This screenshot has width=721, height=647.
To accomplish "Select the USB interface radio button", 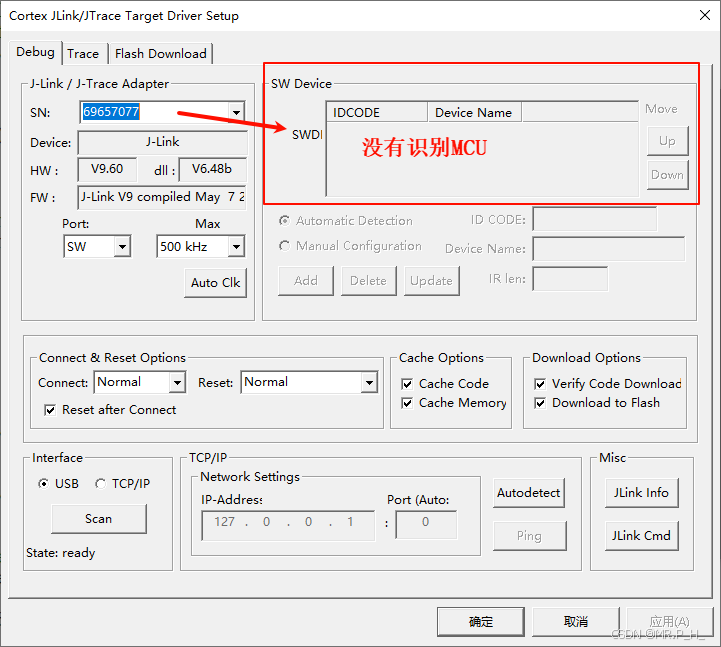I will click(43, 484).
